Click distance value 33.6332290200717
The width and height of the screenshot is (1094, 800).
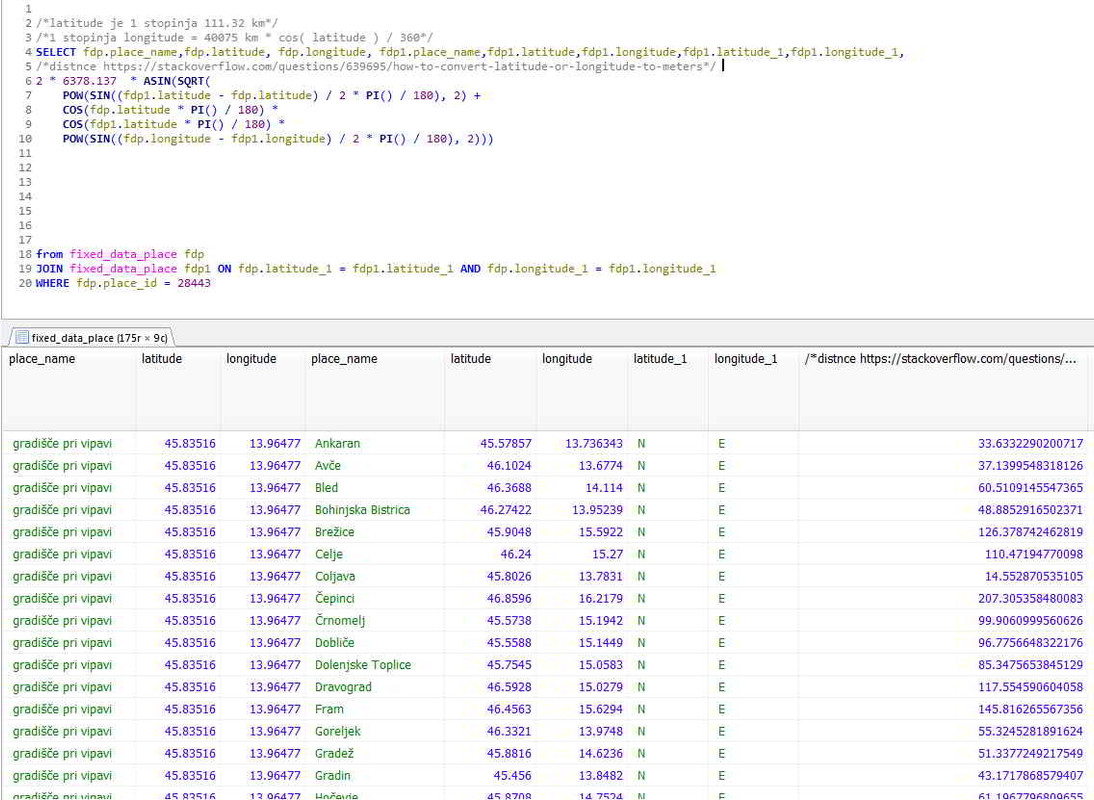pyautogui.click(x=1031, y=444)
